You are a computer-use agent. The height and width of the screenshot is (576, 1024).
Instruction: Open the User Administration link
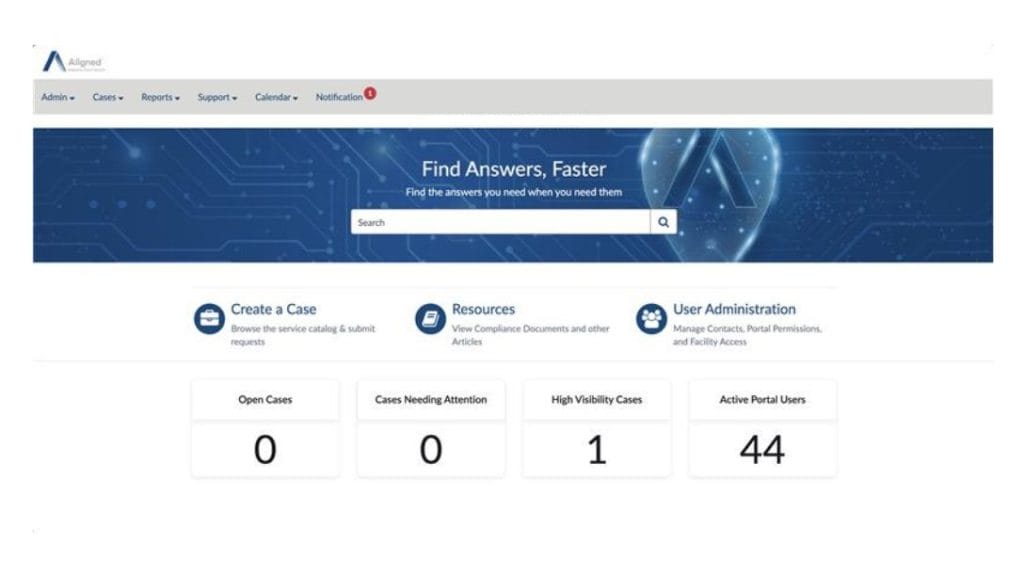734,309
